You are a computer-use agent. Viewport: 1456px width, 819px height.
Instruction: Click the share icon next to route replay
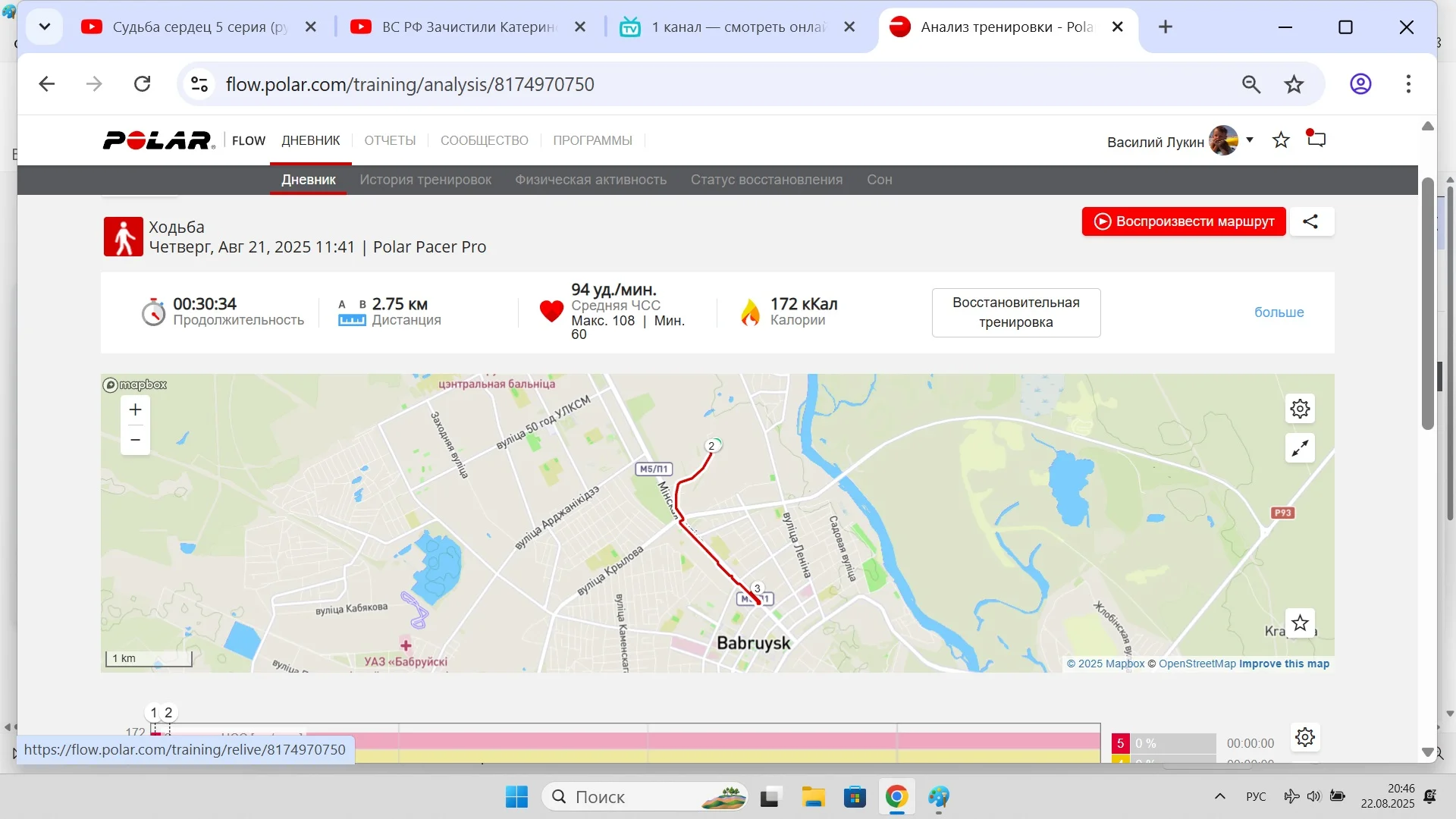(x=1310, y=221)
